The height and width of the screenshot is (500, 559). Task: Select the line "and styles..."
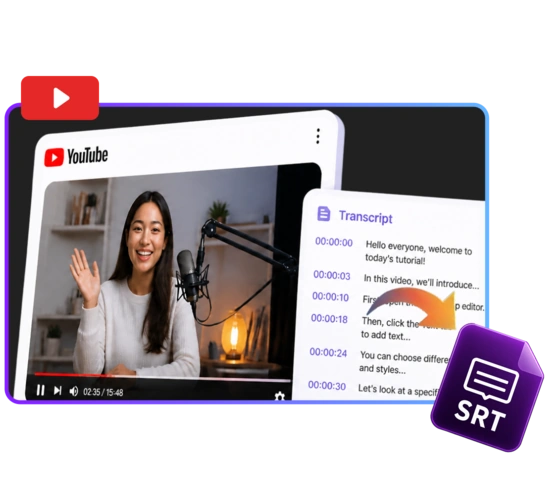382,369
